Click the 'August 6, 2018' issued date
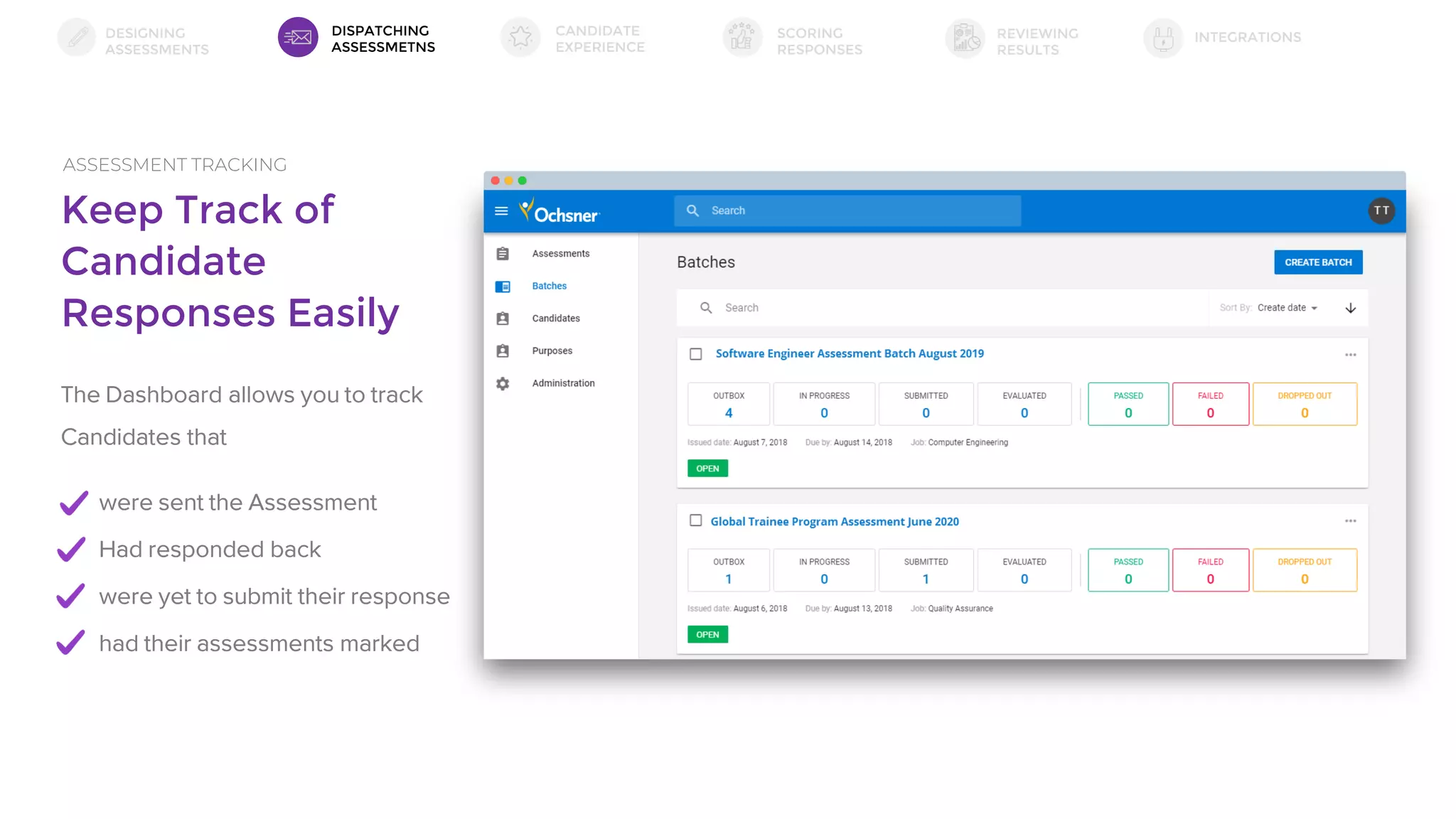 (x=760, y=609)
